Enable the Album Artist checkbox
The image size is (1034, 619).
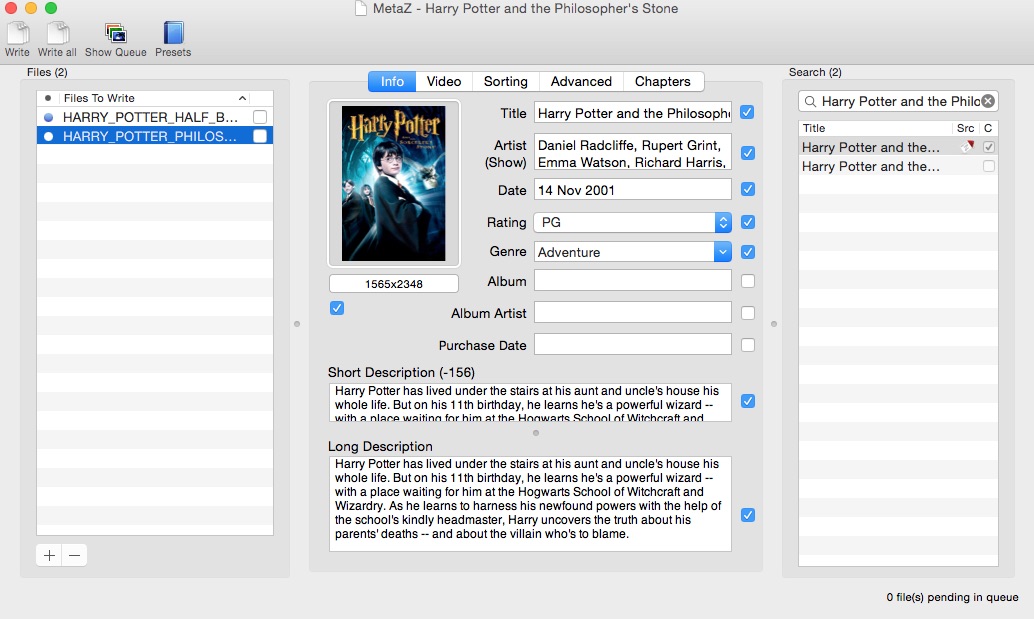pyautogui.click(x=747, y=313)
